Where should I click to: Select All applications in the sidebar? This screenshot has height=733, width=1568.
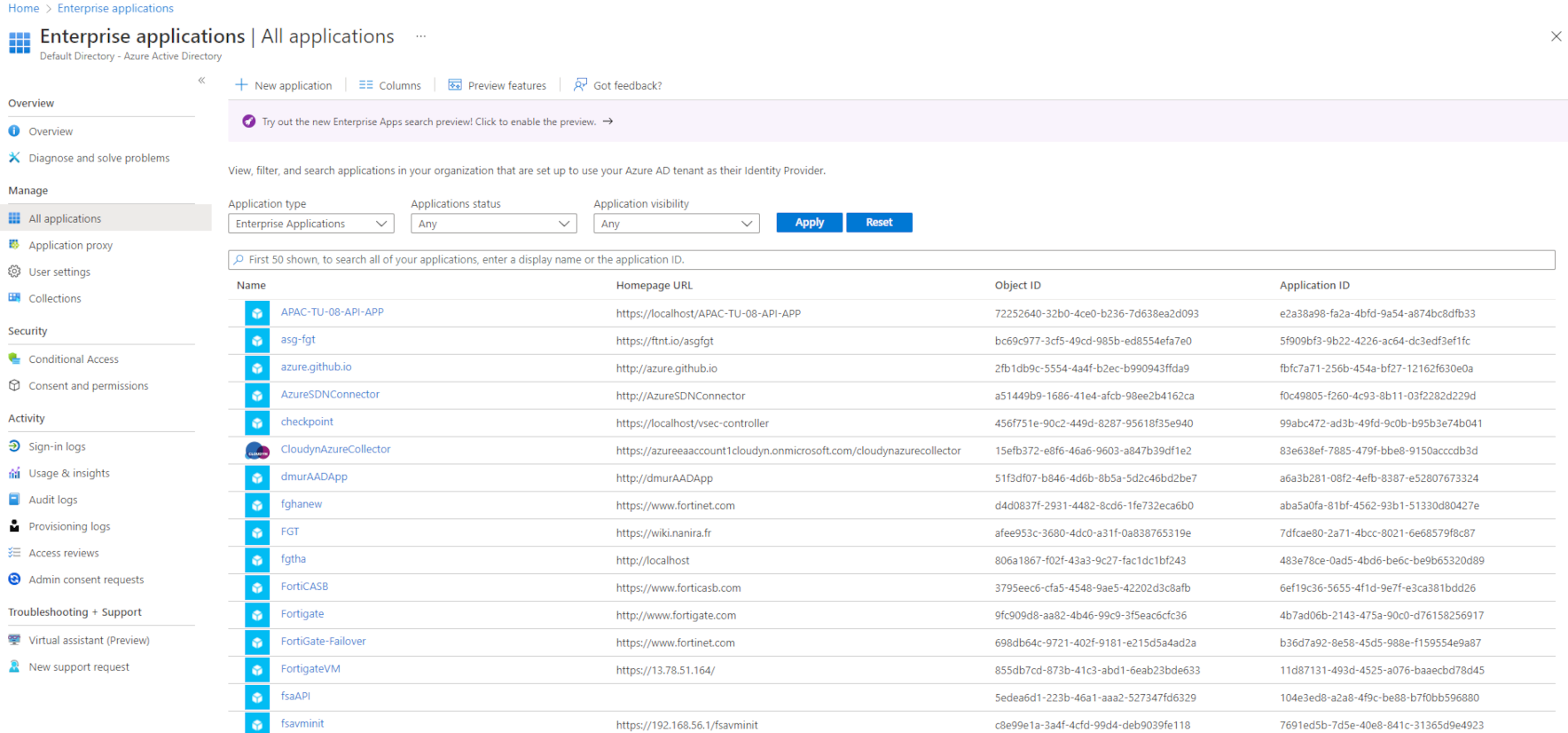tap(65, 218)
